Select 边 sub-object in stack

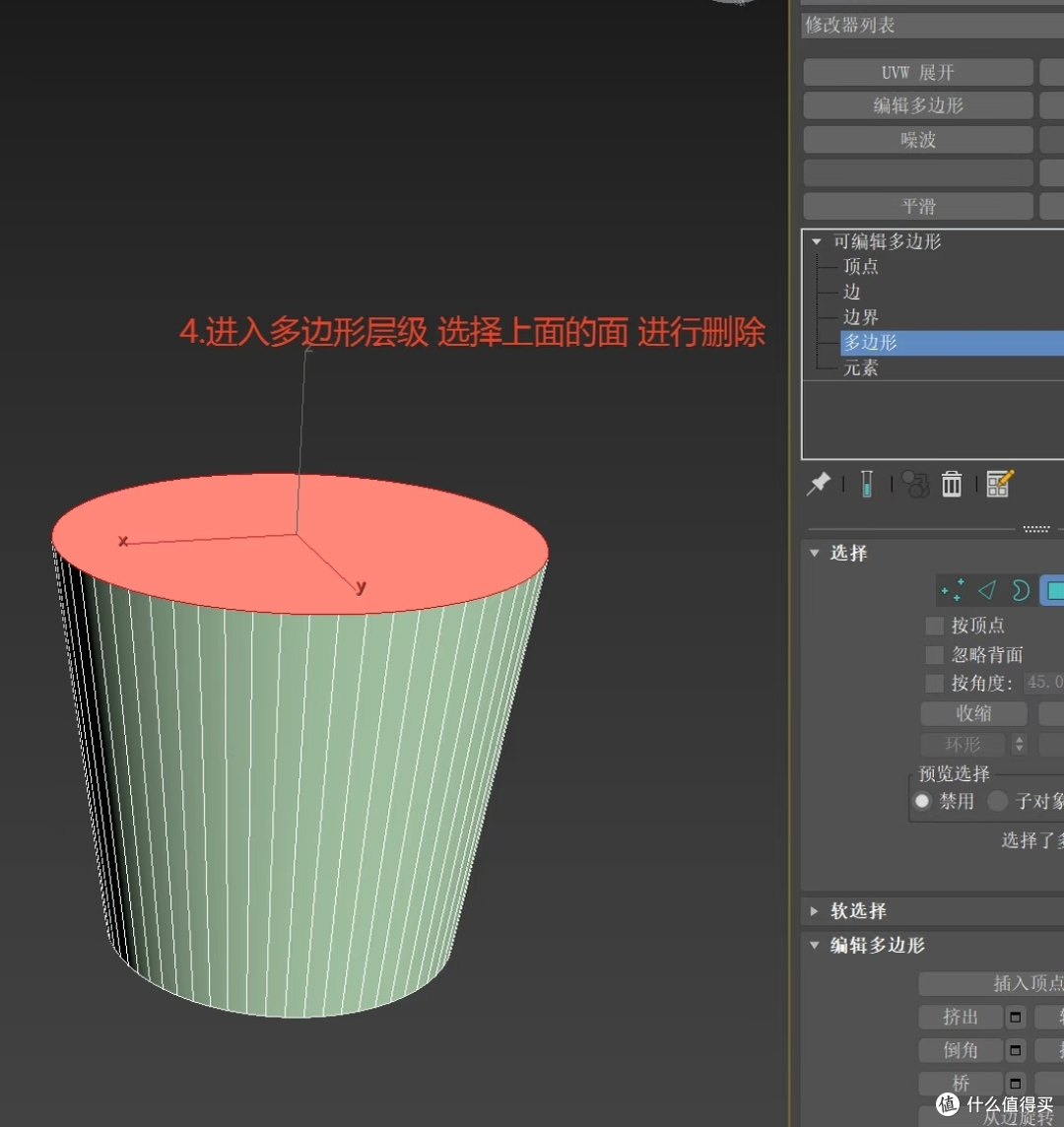click(x=852, y=292)
